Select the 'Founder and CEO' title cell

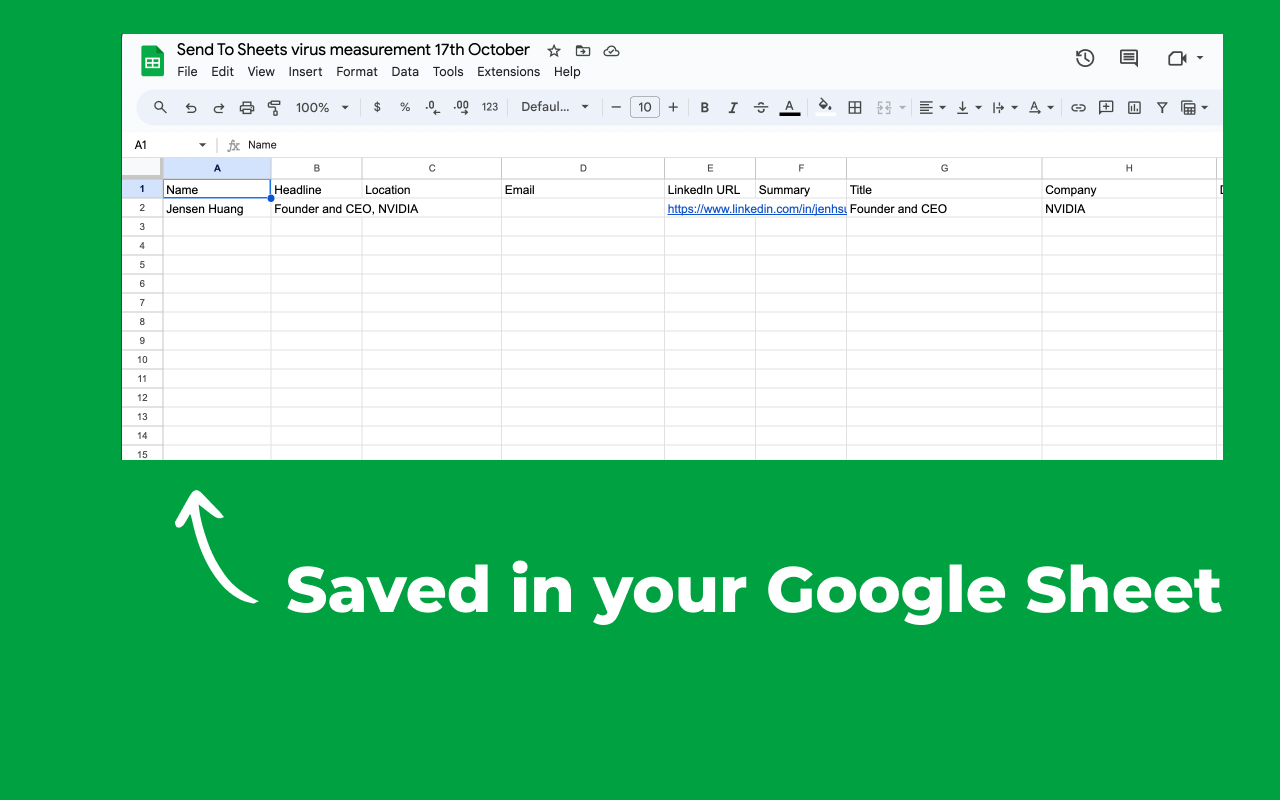(x=944, y=208)
